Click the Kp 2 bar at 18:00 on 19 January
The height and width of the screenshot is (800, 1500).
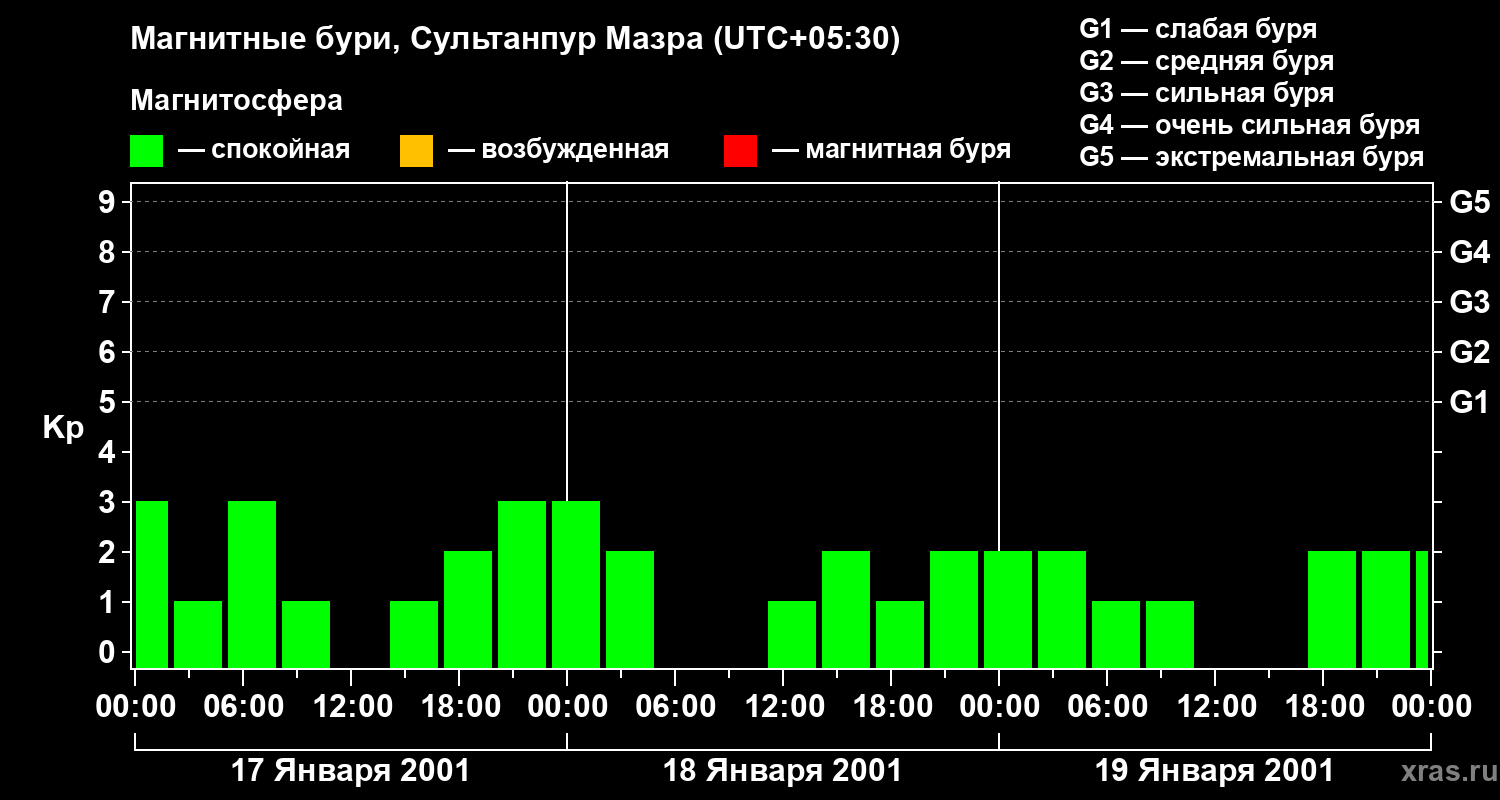click(x=1332, y=609)
